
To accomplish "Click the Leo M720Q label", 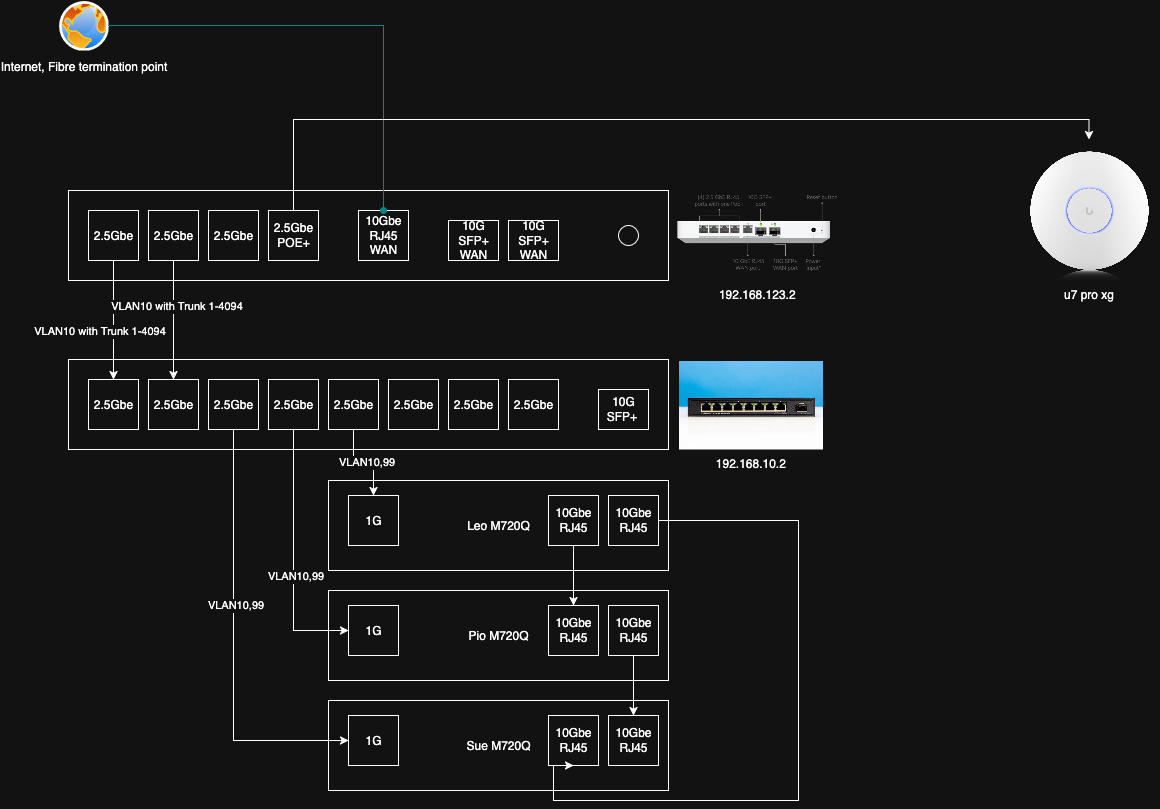I will point(498,526).
